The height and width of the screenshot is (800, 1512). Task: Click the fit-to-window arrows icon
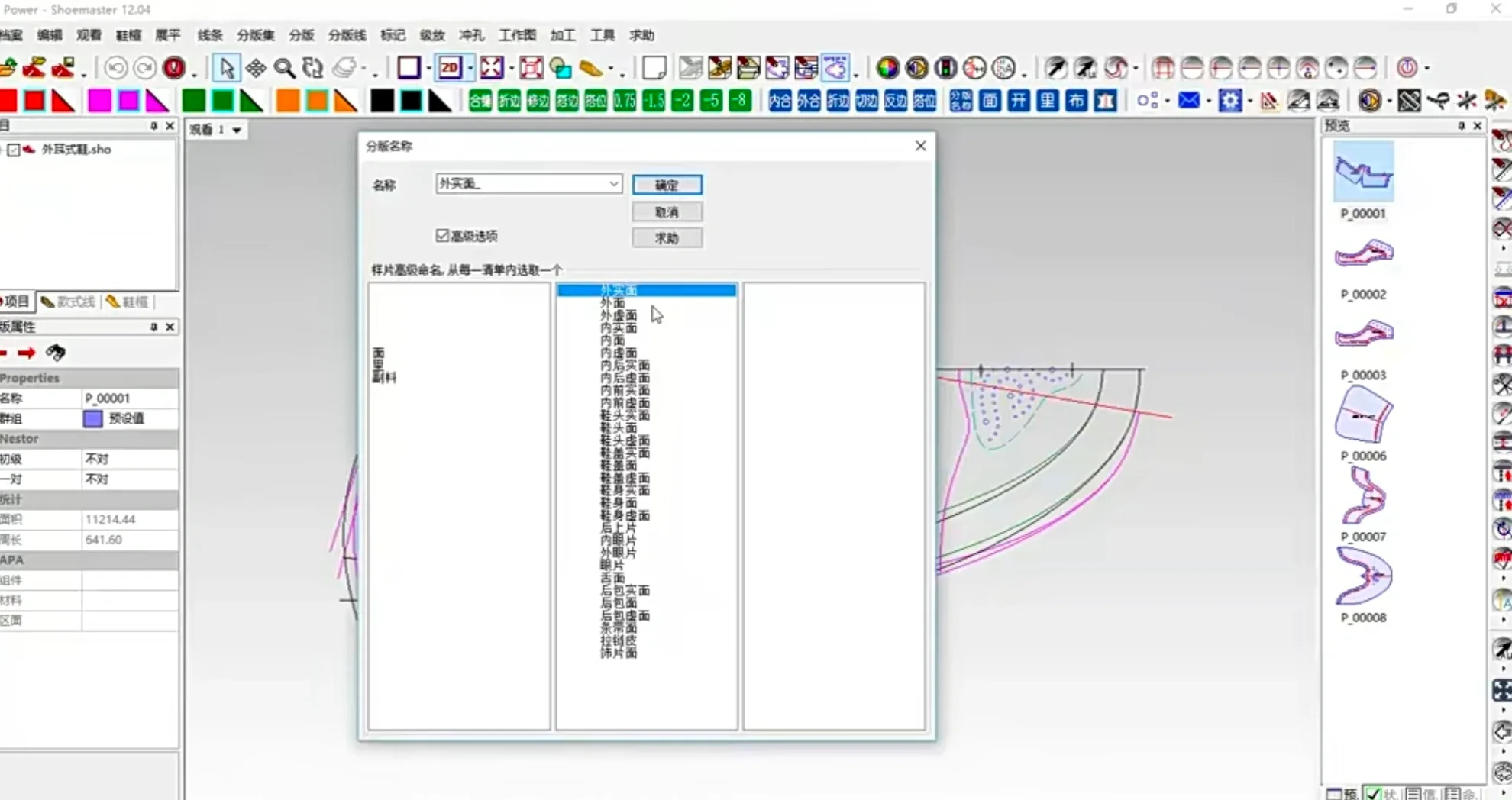pyautogui.click(x=492, y=68)
